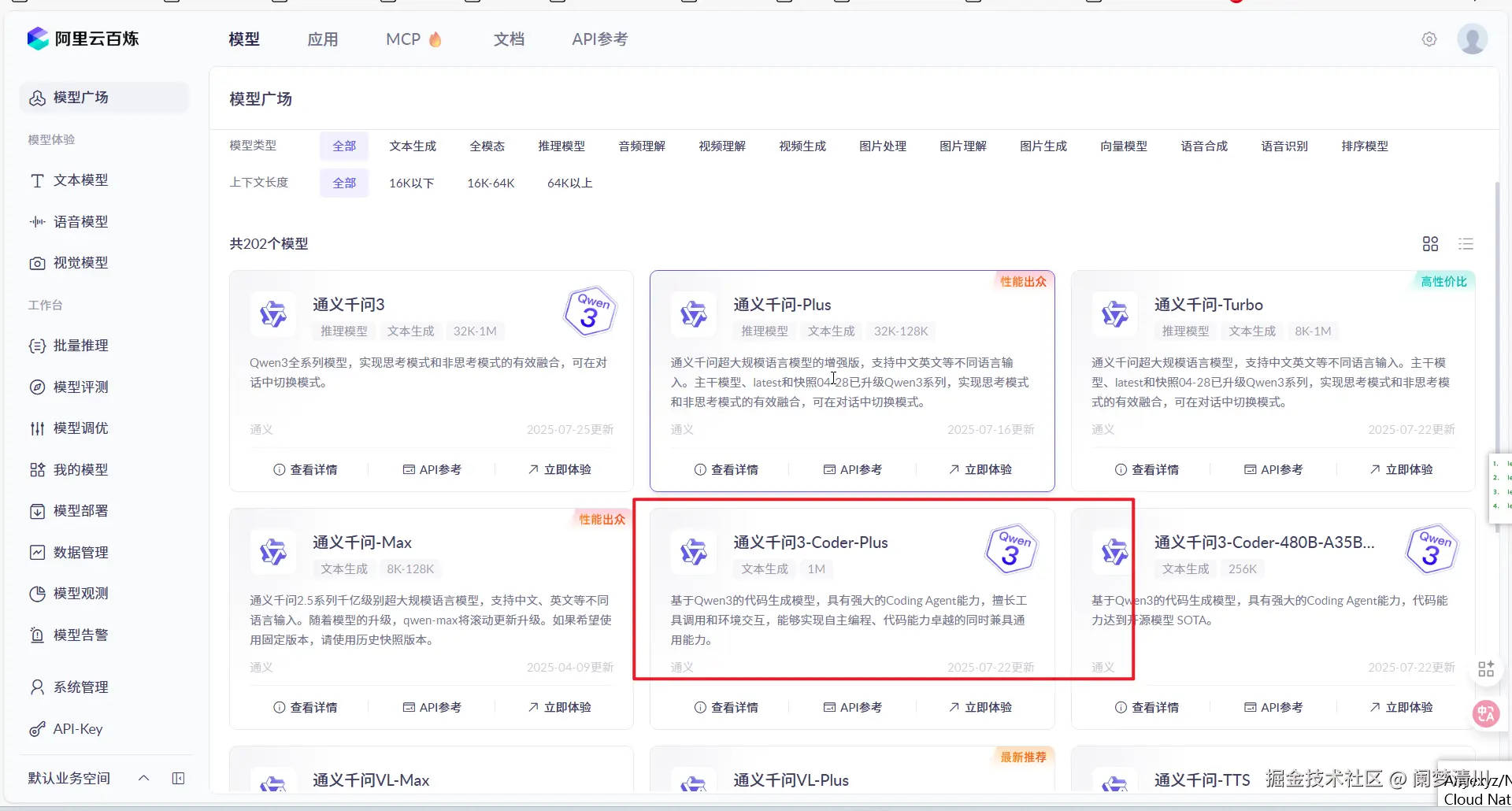Click the floating QR grid icon
The width and height of the screenshot is (1512, 811).
pyautogui.click(x=1486, y=669)
